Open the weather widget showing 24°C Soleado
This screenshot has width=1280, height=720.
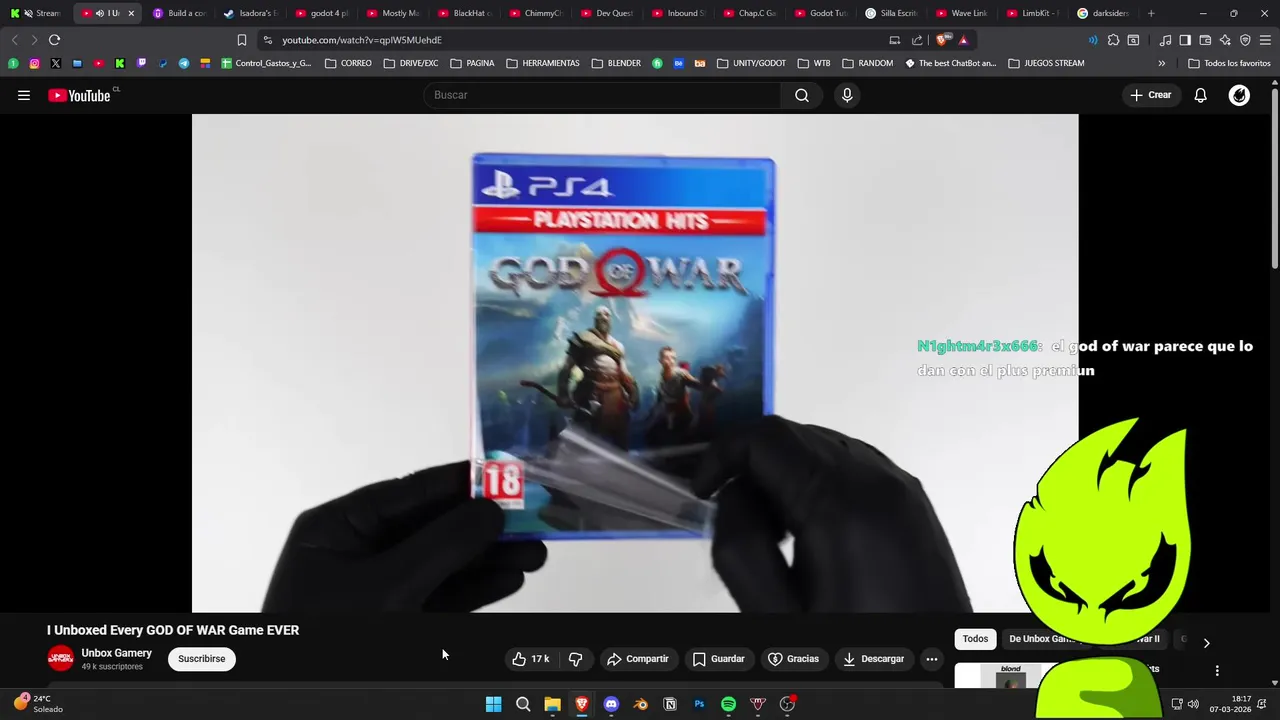[38, 704]
